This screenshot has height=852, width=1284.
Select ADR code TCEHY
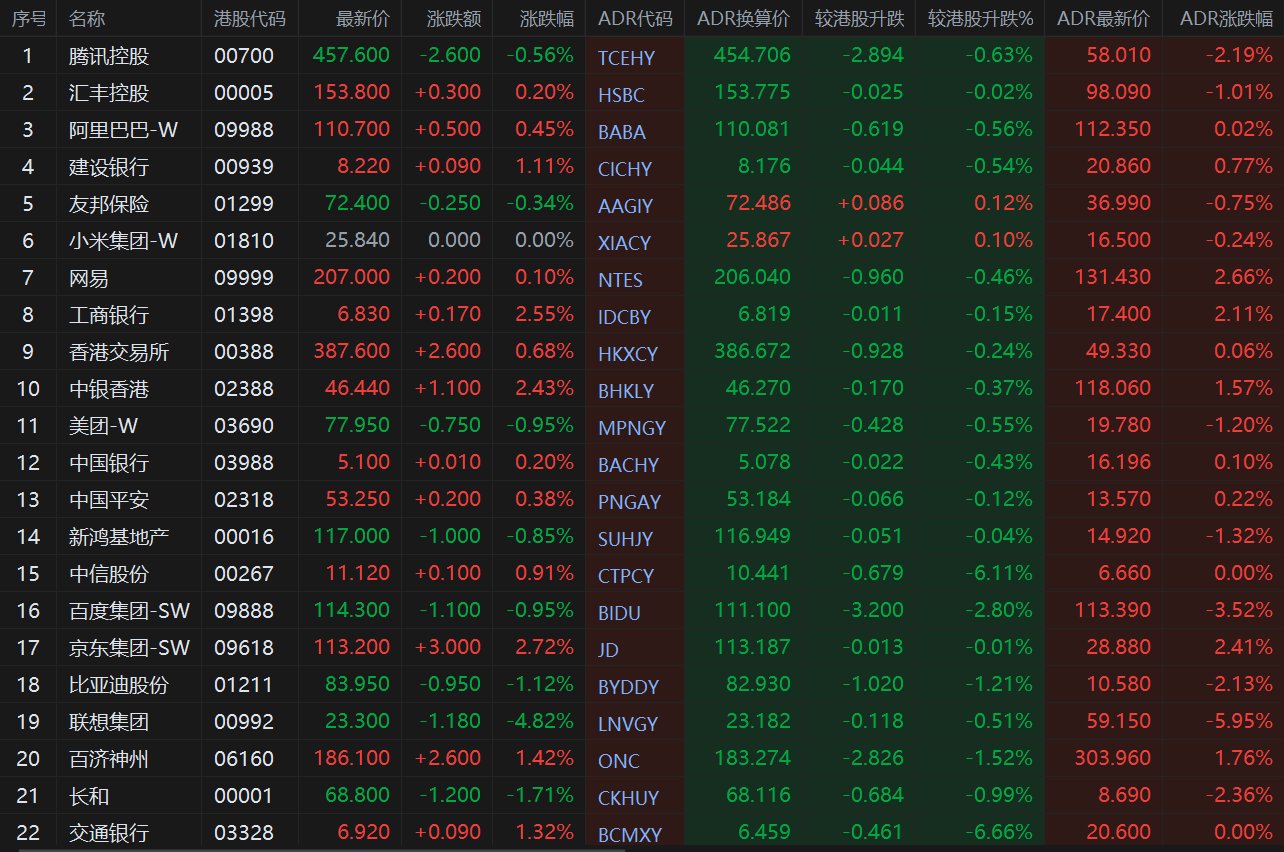coord(626,58)
